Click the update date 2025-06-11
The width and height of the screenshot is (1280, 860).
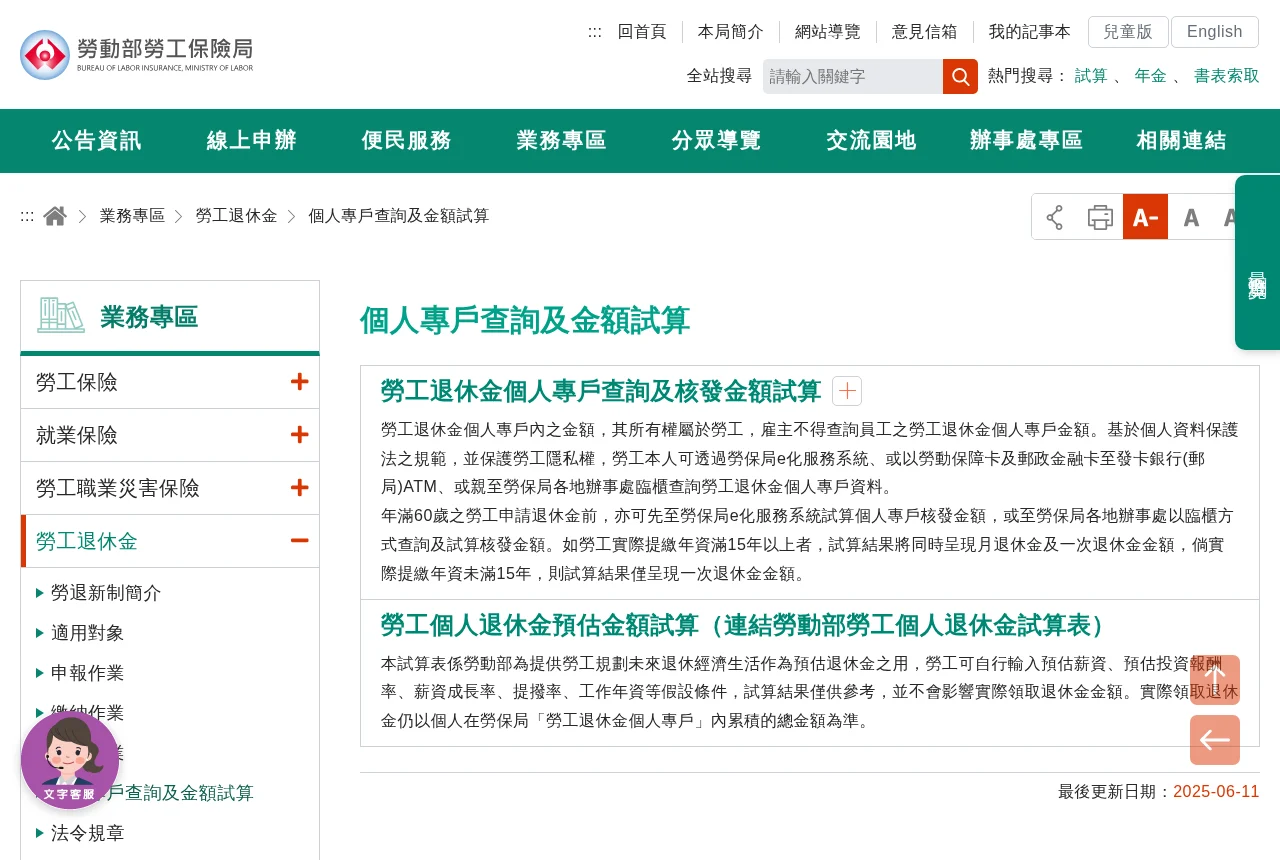pyautogui.click(x=1216, y=792)
